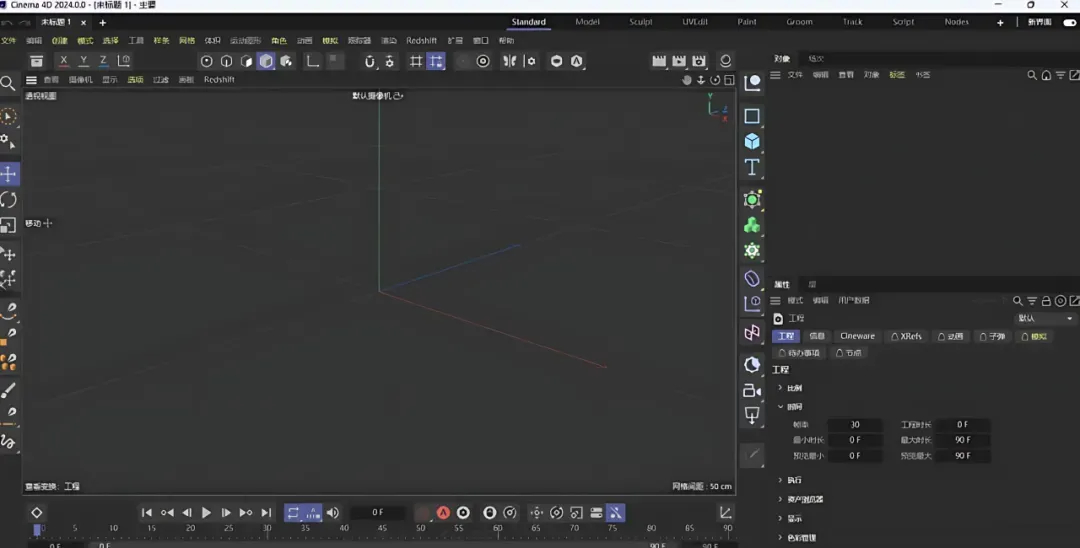Open the timeline dope sheet graph icon

tap(725, 512)
